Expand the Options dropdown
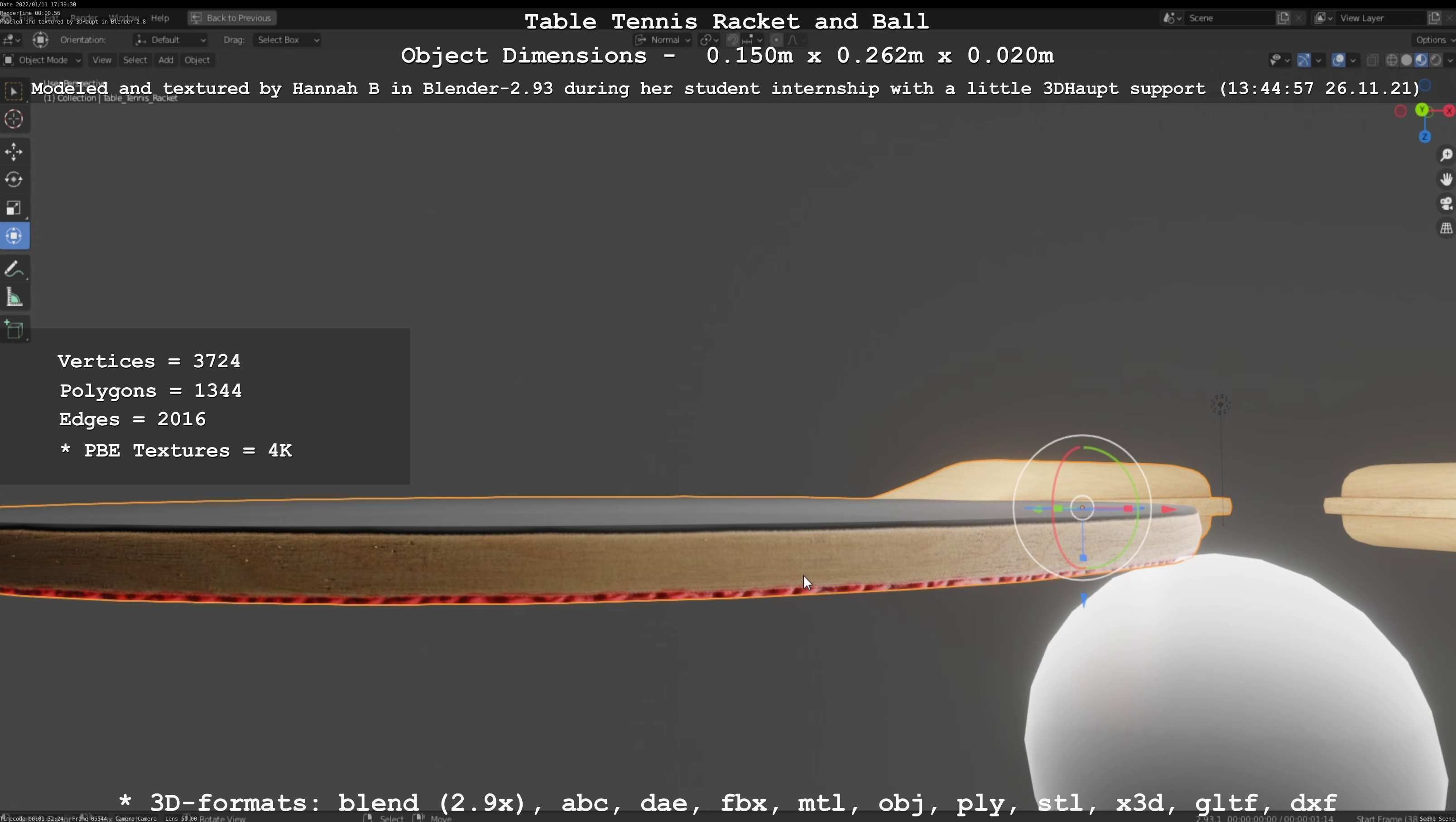1456x822 pixels. (1433, 39)
